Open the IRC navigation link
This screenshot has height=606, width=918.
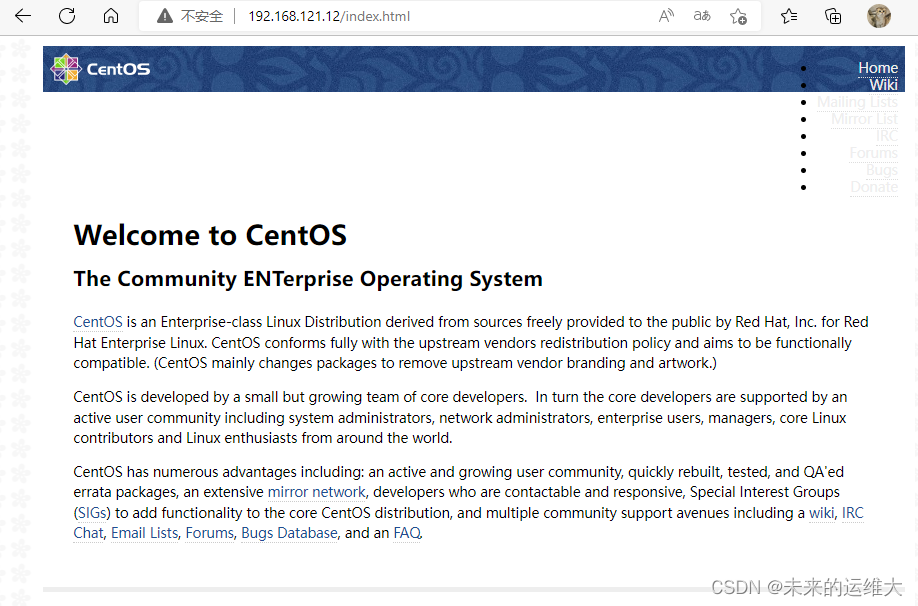pyautogui.click(x=886, y=136)
